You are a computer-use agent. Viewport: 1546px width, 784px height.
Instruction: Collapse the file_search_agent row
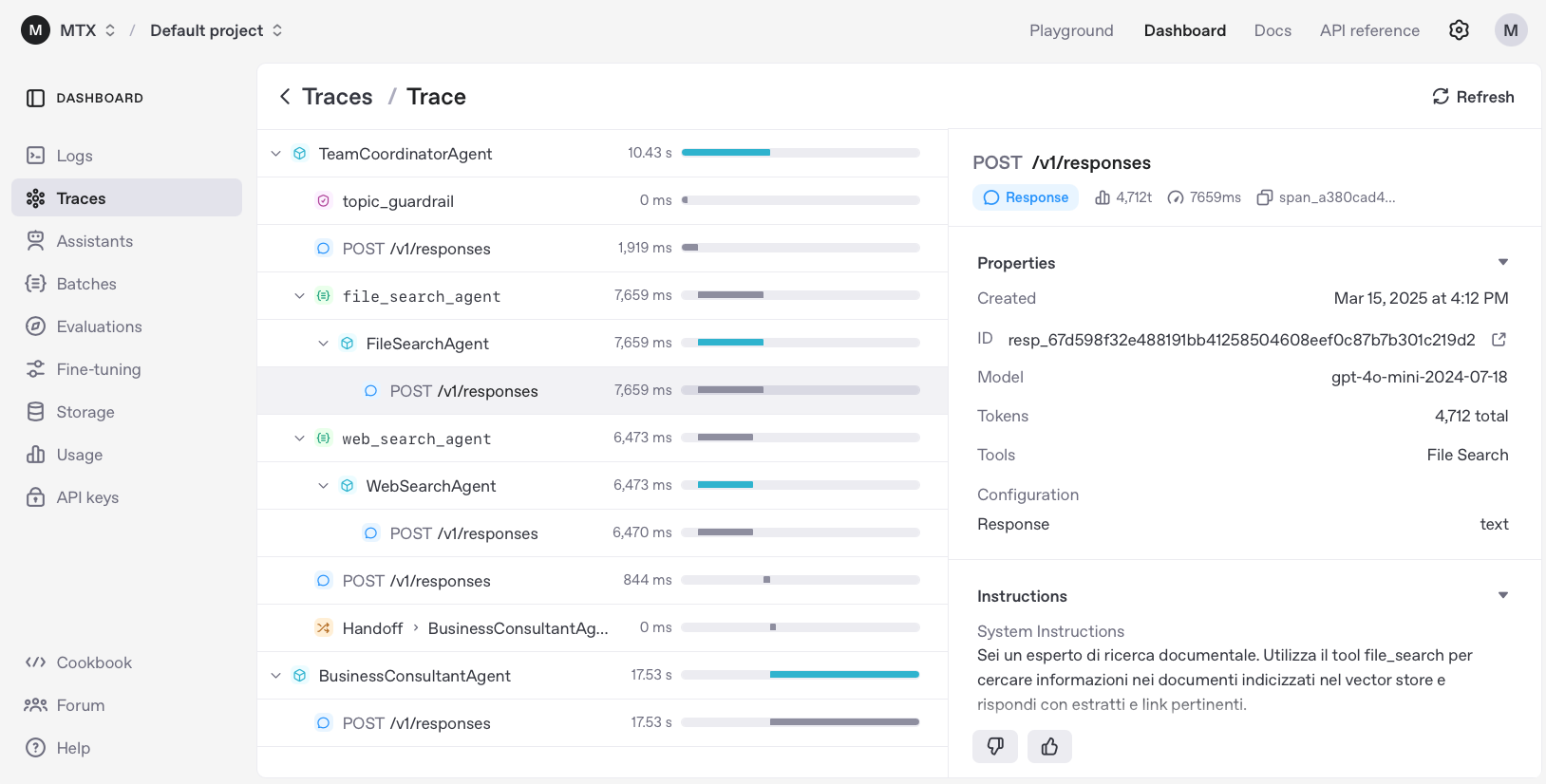pos(300,296)
